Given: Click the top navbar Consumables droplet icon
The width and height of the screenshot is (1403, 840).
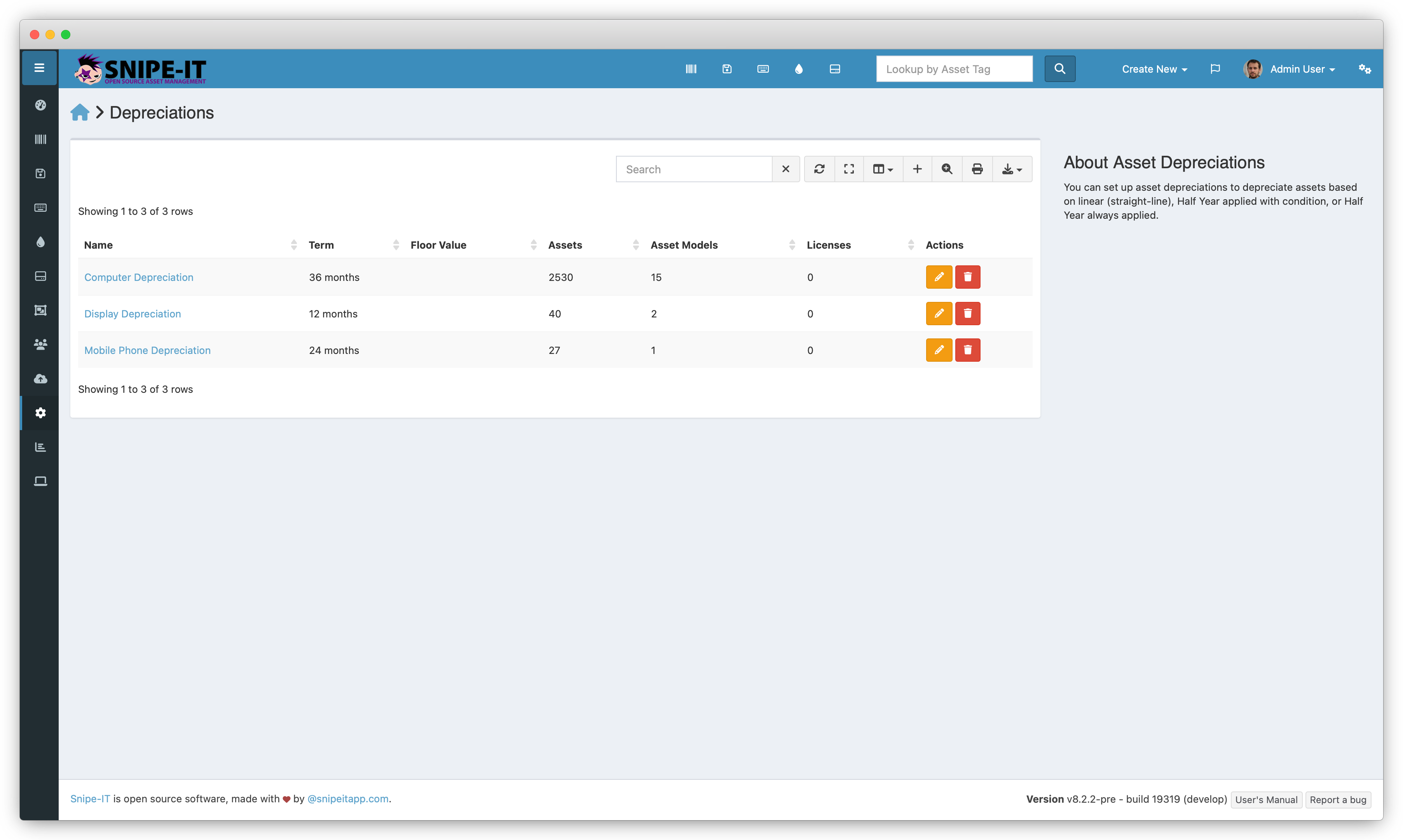Looking at the screenshot, I should point(798,69).
